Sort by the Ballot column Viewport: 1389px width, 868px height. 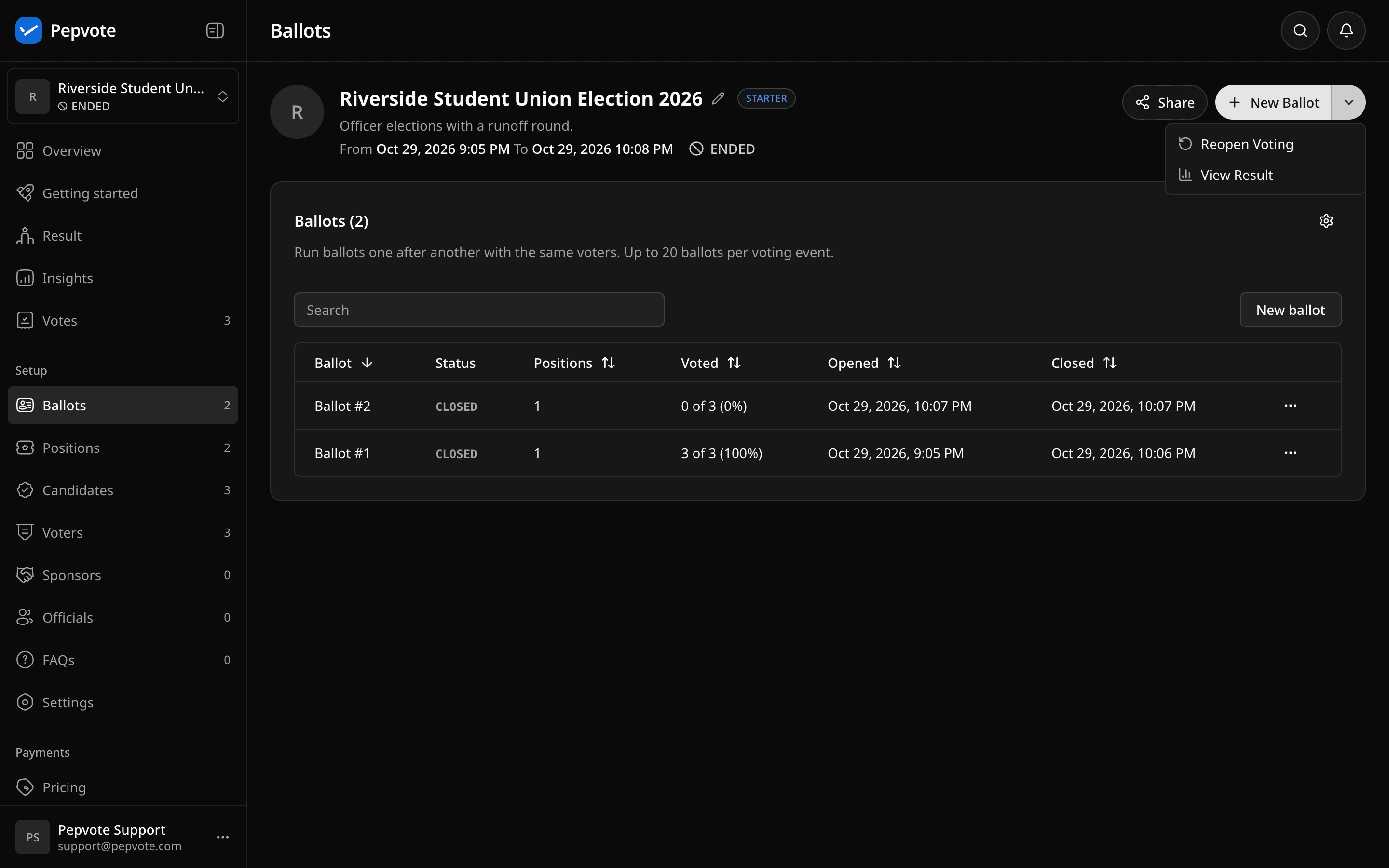[x=344, y=363]
